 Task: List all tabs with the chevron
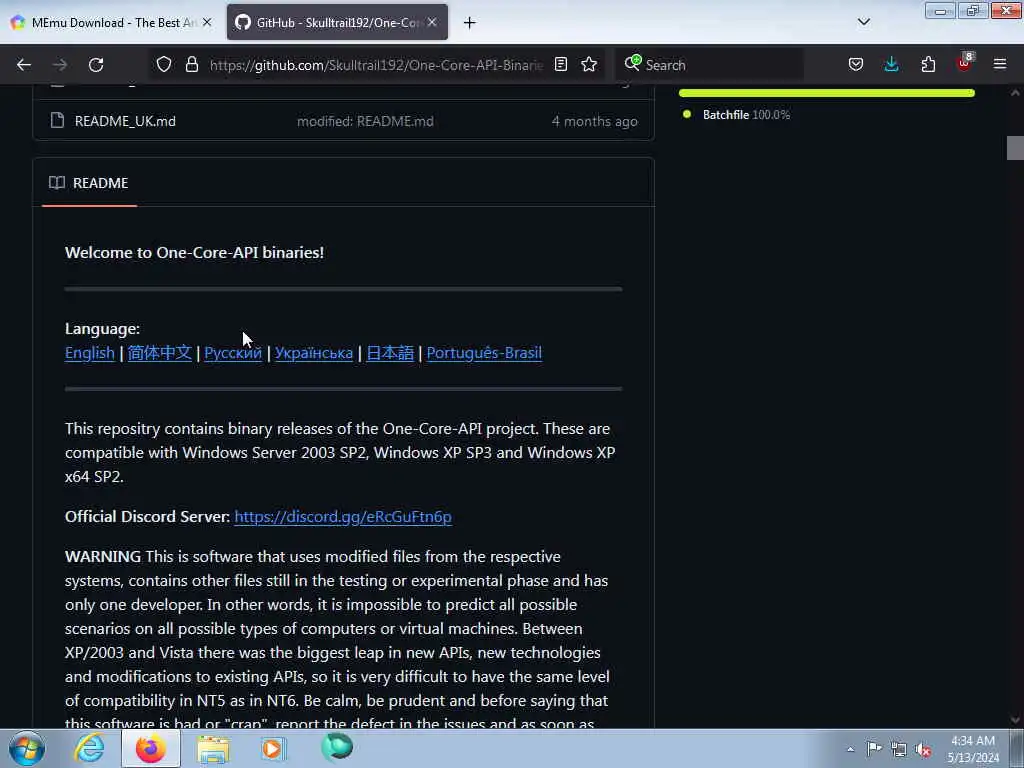863,22
